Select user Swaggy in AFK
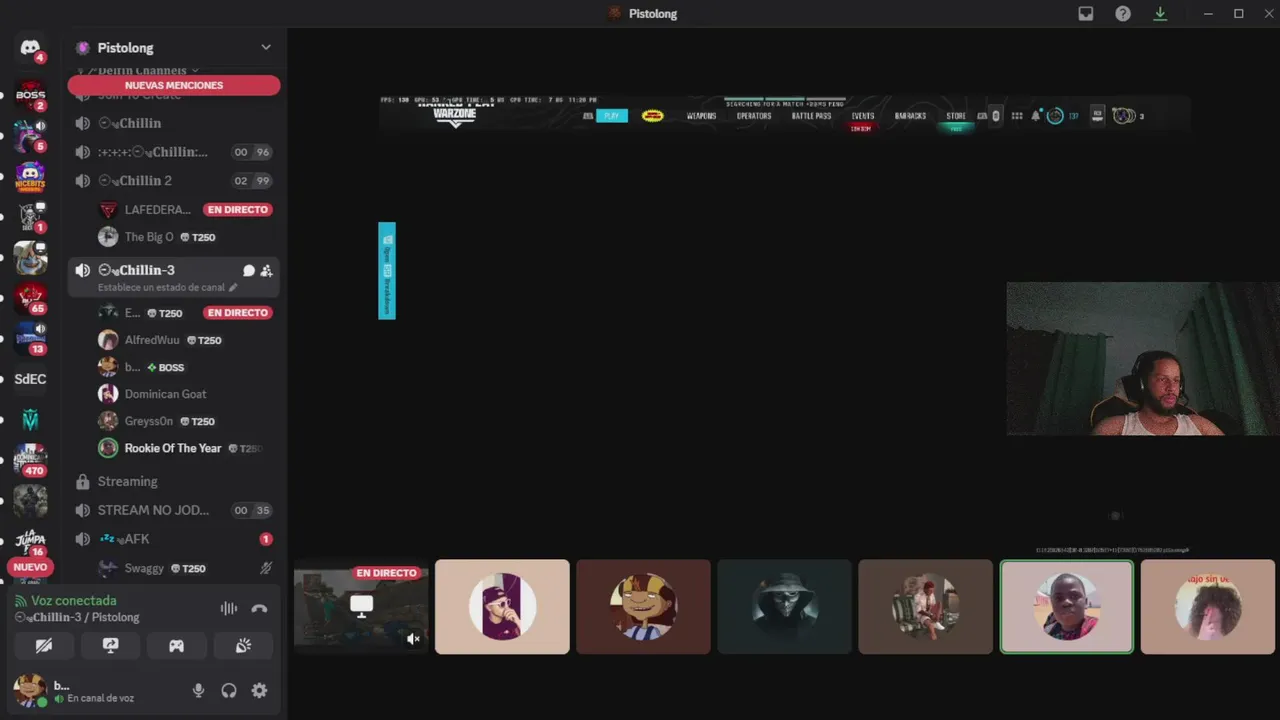Image resolution: width=1280 pixels, height=720 pixels. tap(185, 568)
